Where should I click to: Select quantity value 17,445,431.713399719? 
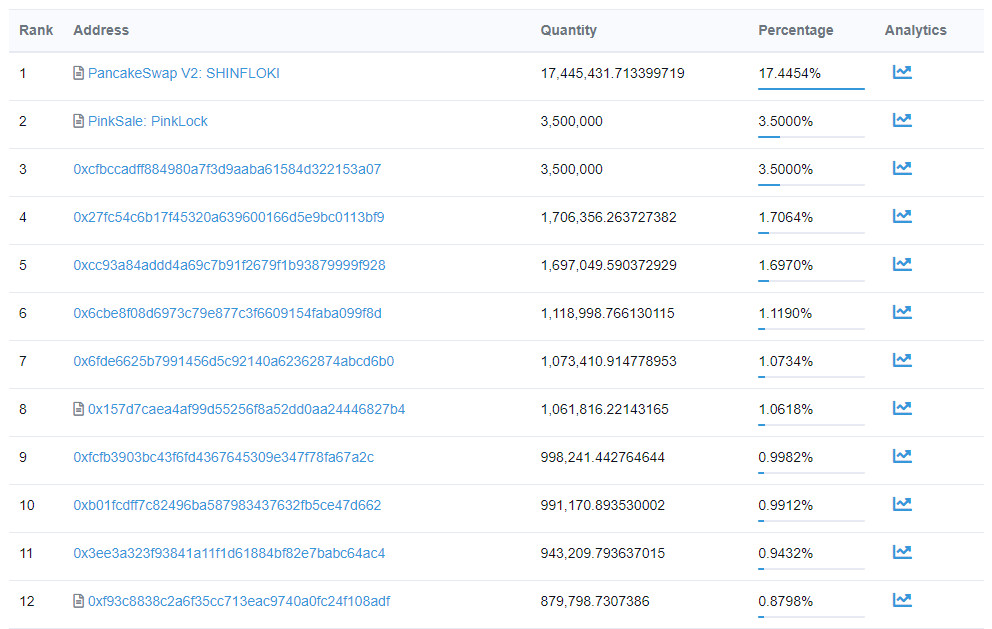point(612,73)
